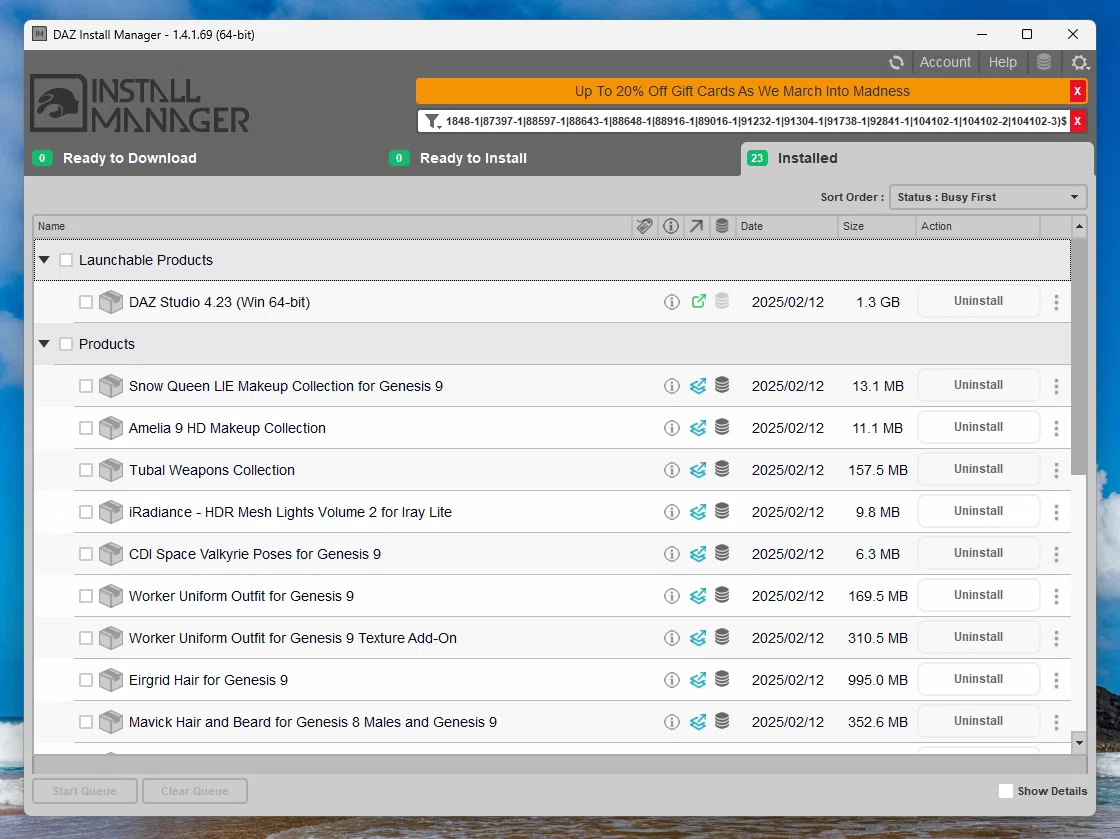Image resolution: width=1120 pixels, height=839 pixels.
Task: Select Amelia 9 HD Makeup Collection checkbox
Action: (86, 428)
